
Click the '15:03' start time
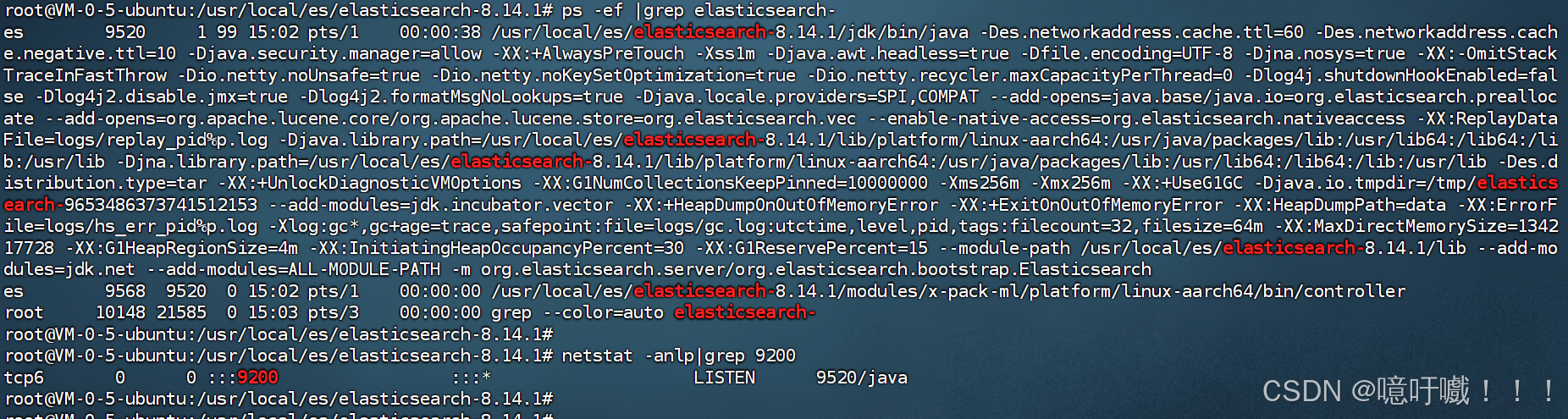(273, 313)
